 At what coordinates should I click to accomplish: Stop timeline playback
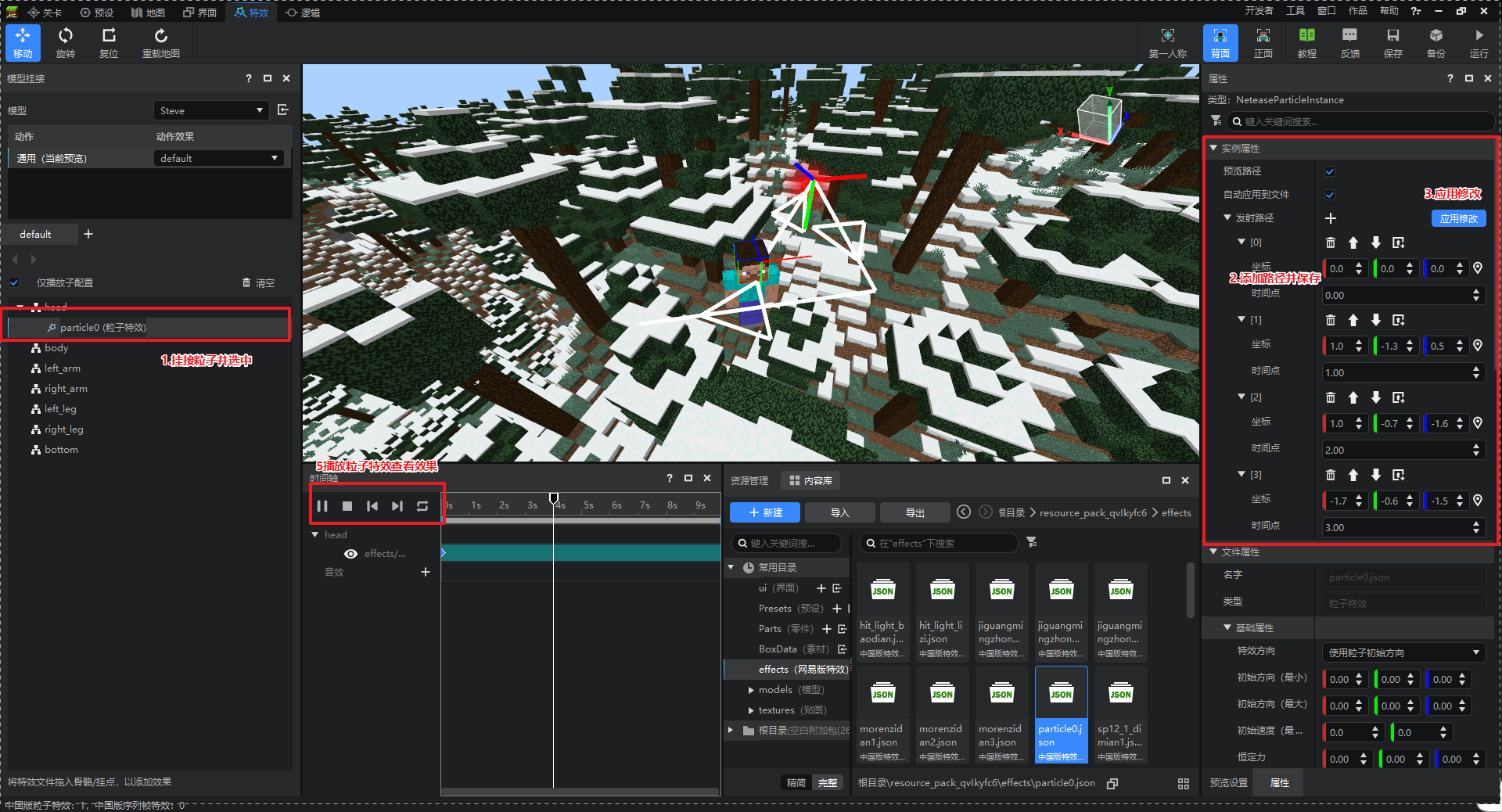point(347,506)
